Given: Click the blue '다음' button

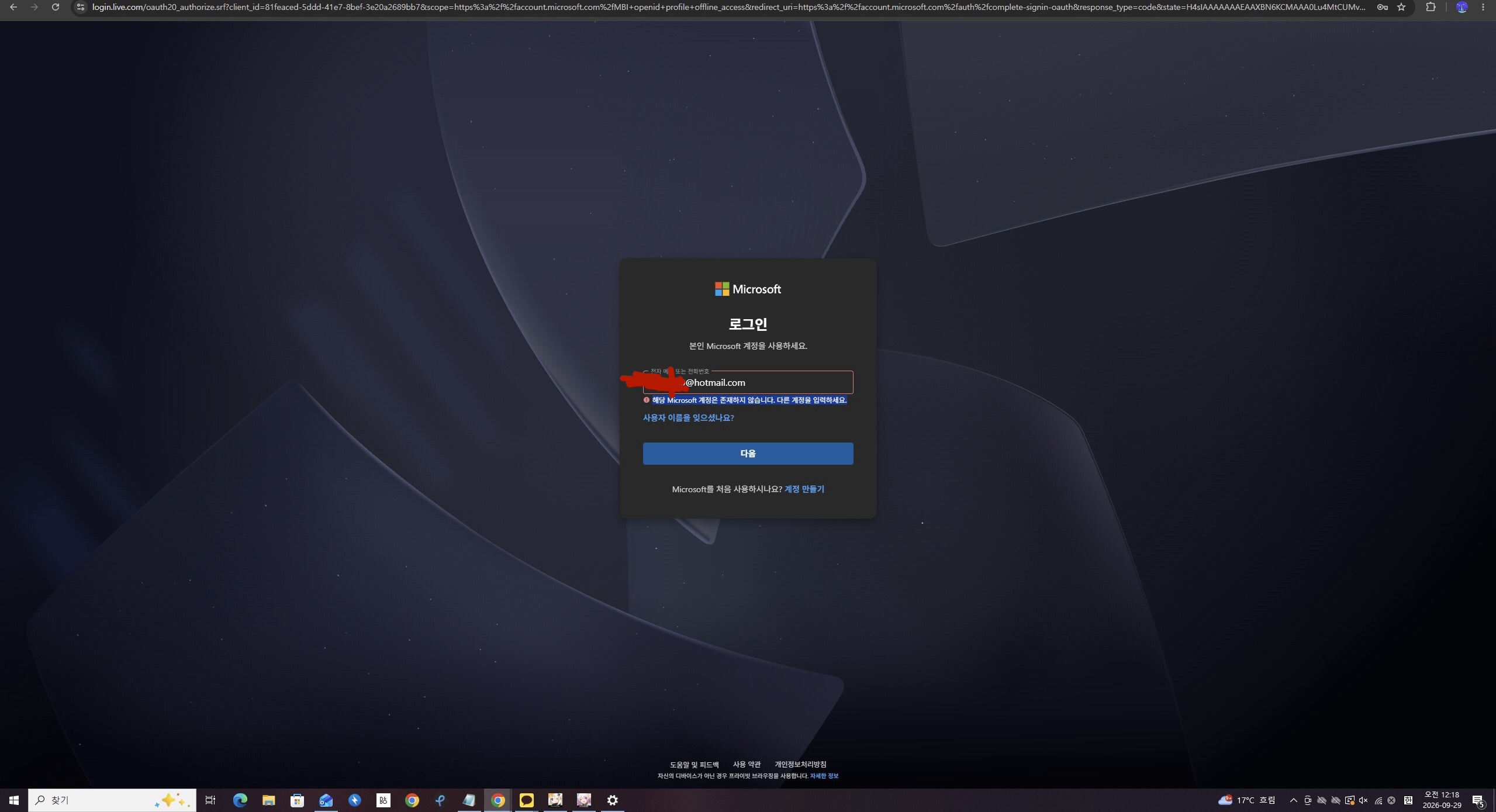Looking at the screenshot, I should click(748, 454).
